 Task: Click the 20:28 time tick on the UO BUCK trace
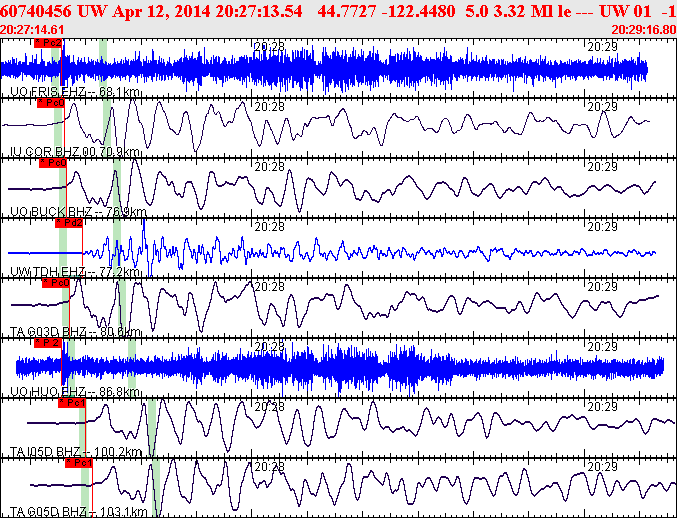coord(269,166)
